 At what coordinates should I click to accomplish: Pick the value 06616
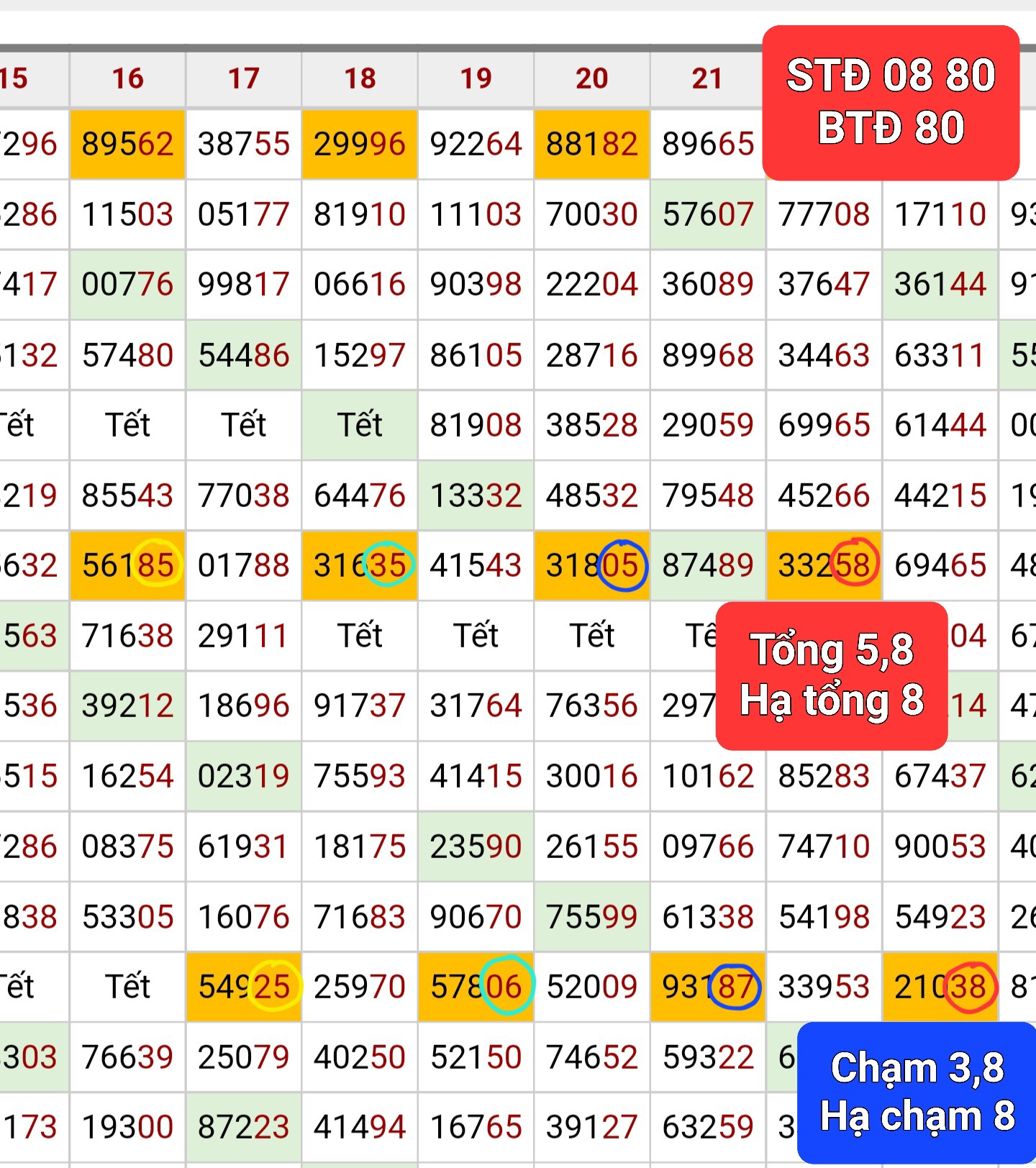[360, 284]
